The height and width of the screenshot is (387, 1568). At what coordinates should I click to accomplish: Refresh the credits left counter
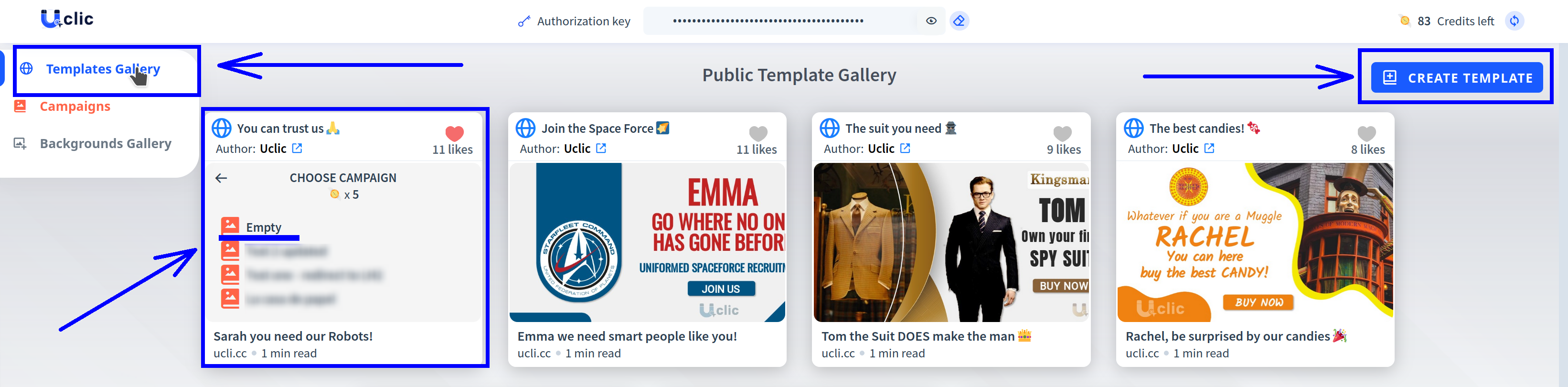pyautogui.click(x=1514, y=21)
